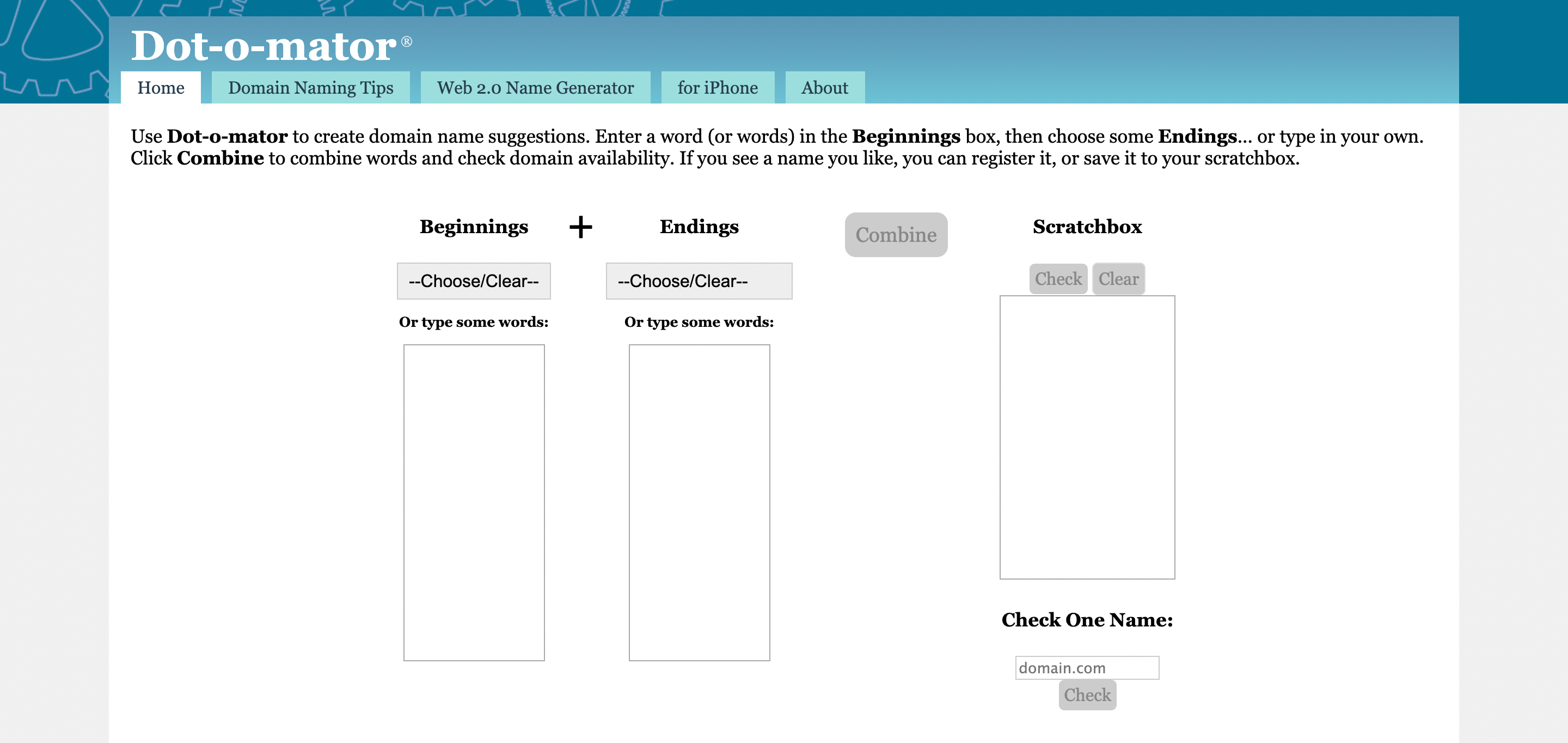This screenshot has width=1568, height=743.
Task: Click the About menu tab
Action: click(x=824, y=88)
